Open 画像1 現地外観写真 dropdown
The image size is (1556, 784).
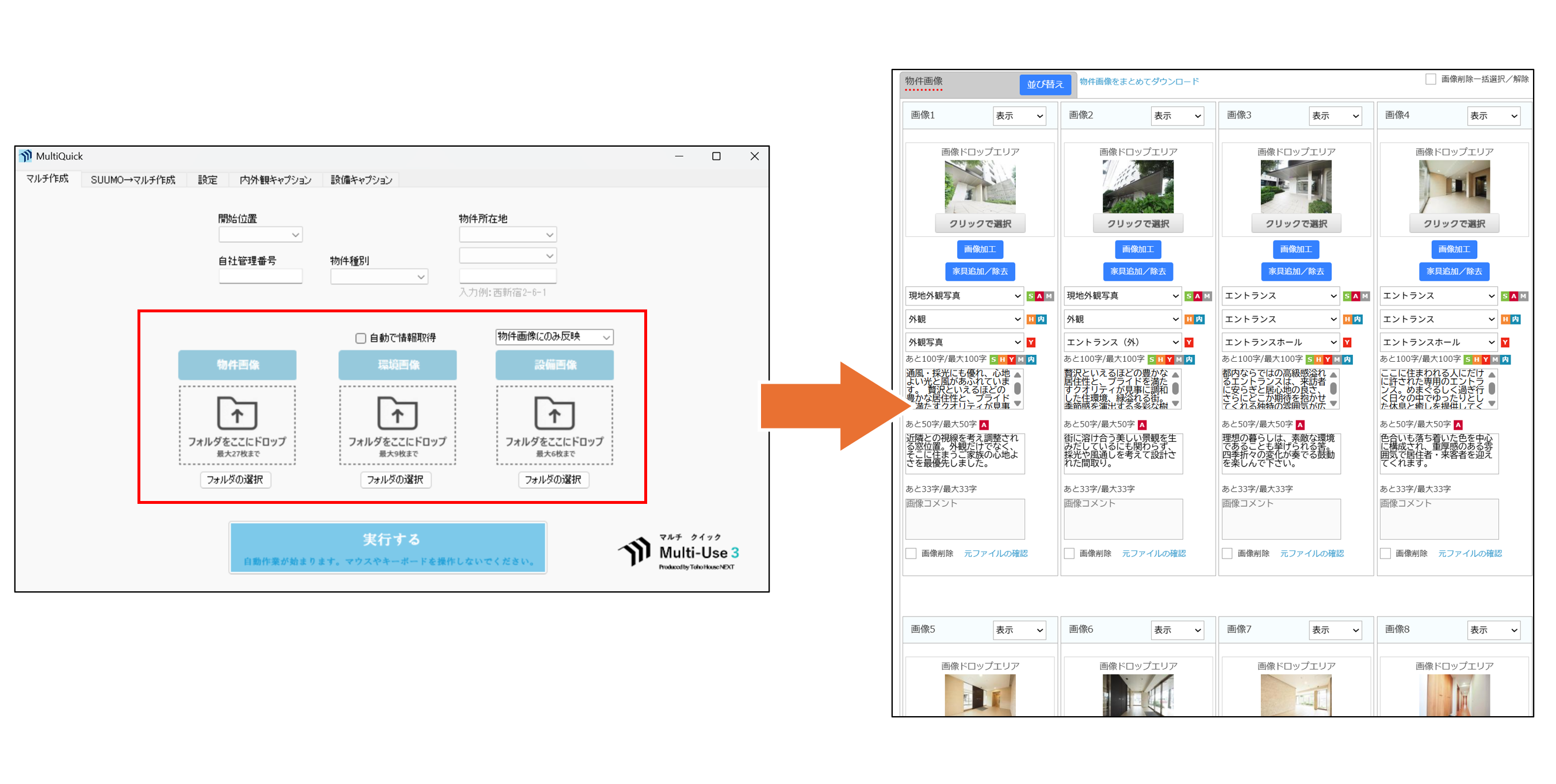964,295
